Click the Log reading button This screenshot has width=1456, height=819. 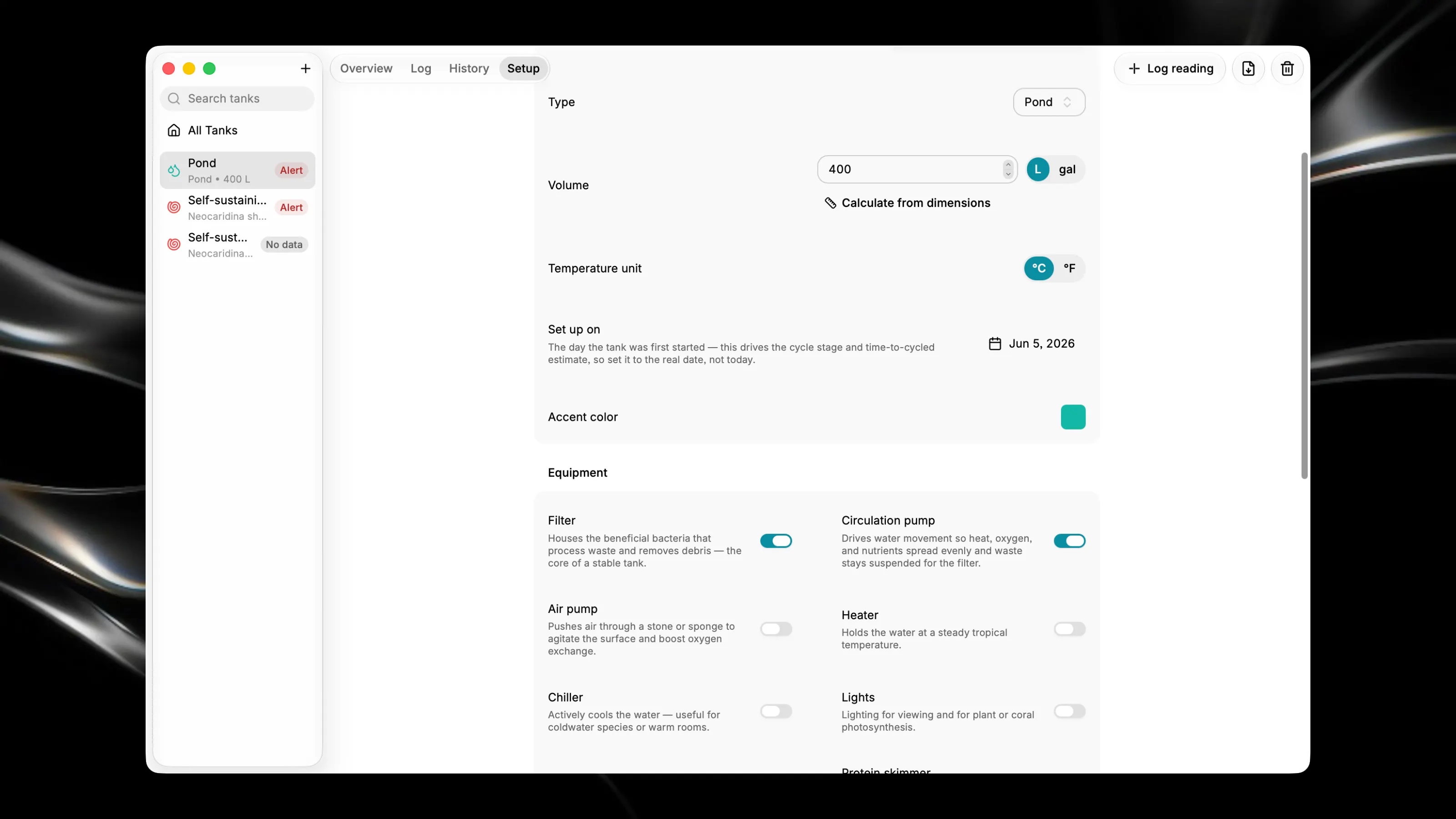coord(1169,68)
